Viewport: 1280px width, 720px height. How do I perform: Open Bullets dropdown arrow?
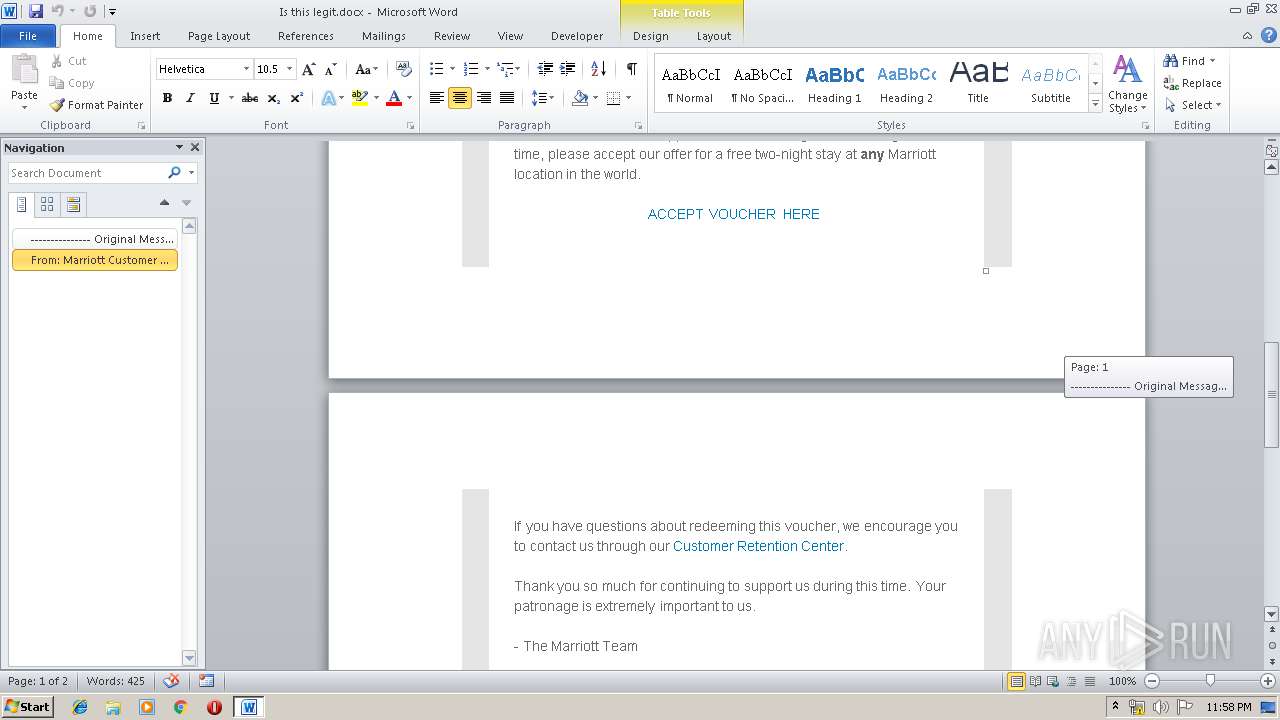click(452, 69)
